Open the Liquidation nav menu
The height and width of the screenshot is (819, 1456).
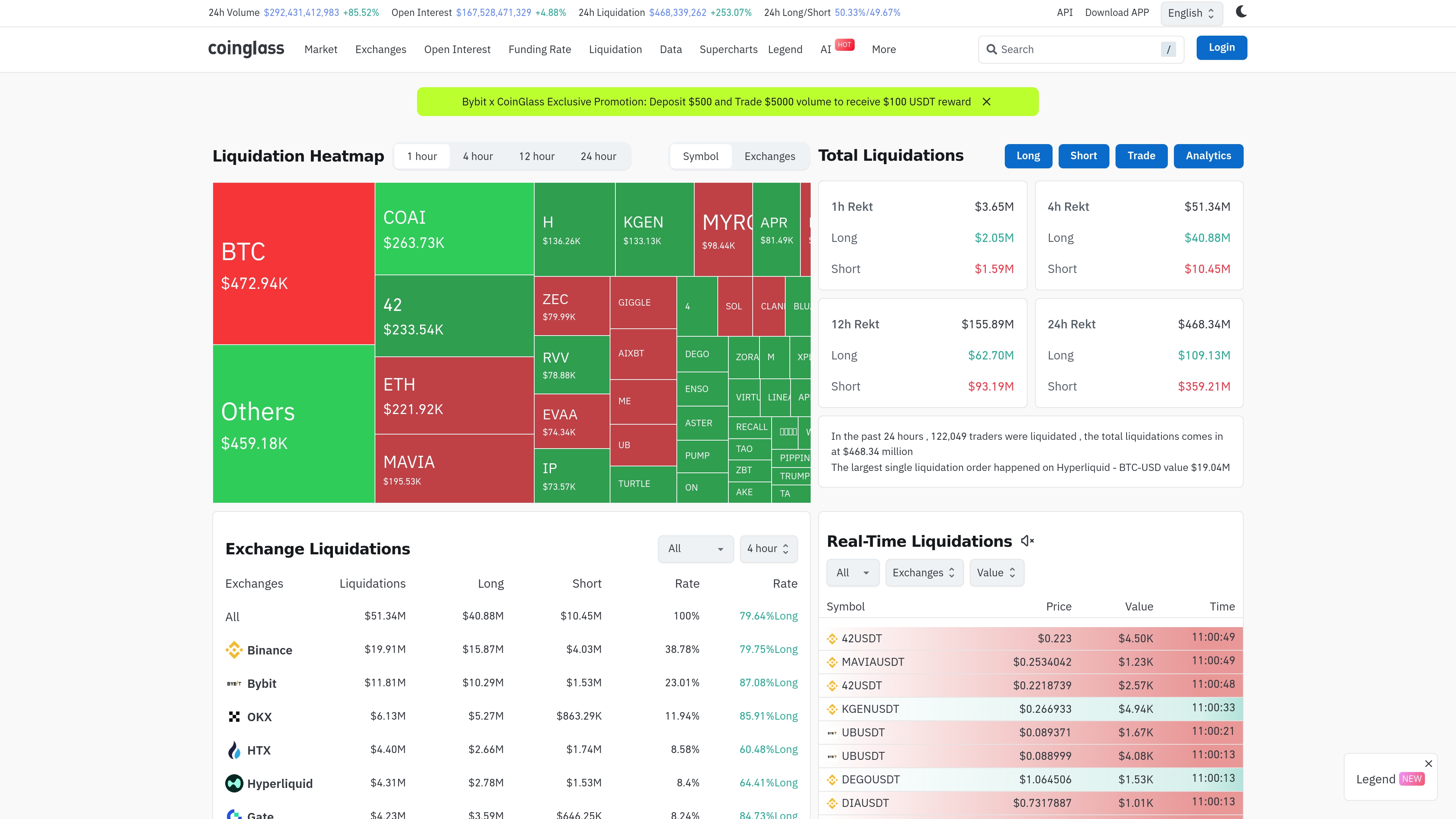tap(615, 49)
